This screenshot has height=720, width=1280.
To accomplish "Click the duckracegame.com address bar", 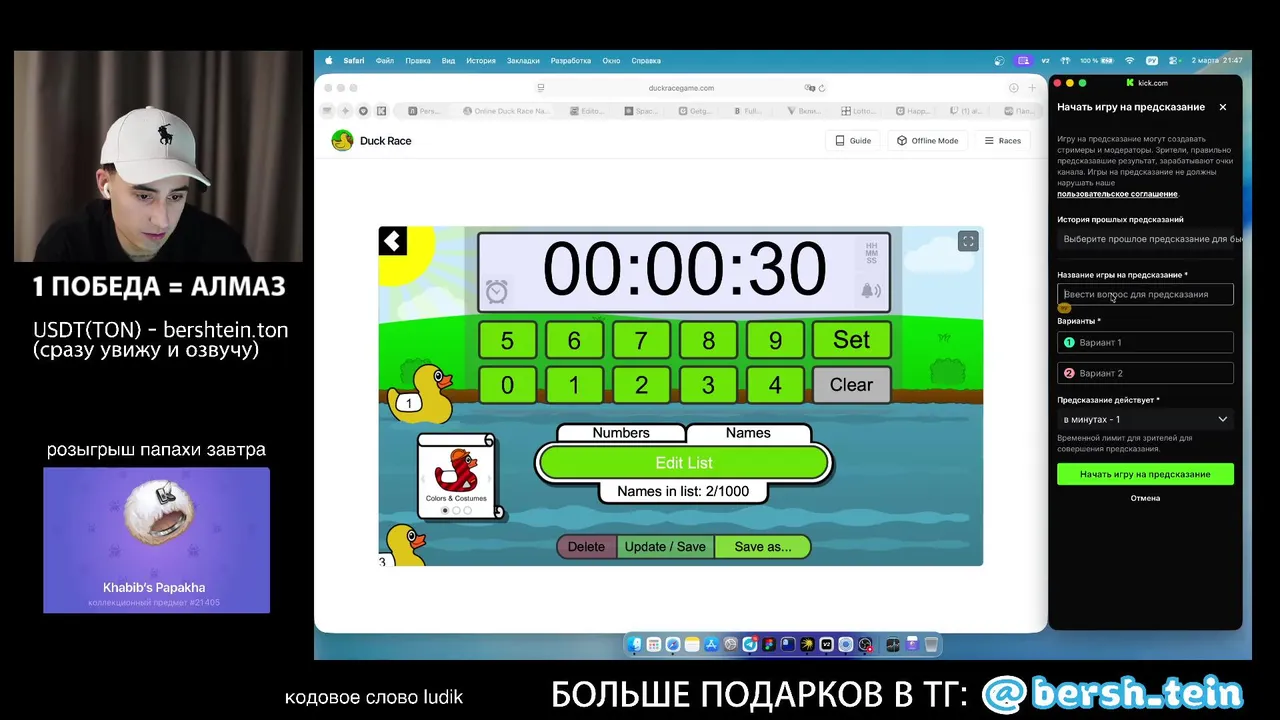I will pos(680,88).
